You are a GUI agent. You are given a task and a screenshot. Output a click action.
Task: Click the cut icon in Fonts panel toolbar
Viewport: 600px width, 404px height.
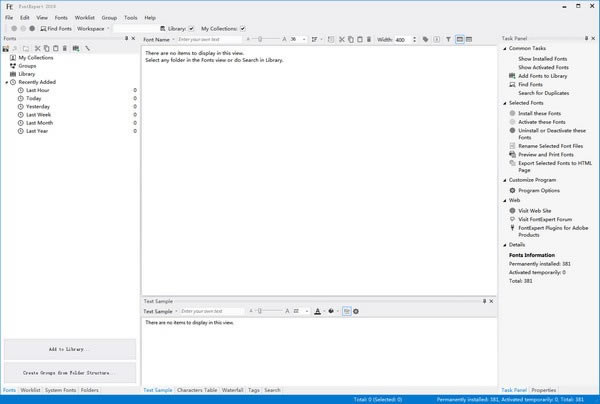[x=38, y=49]
